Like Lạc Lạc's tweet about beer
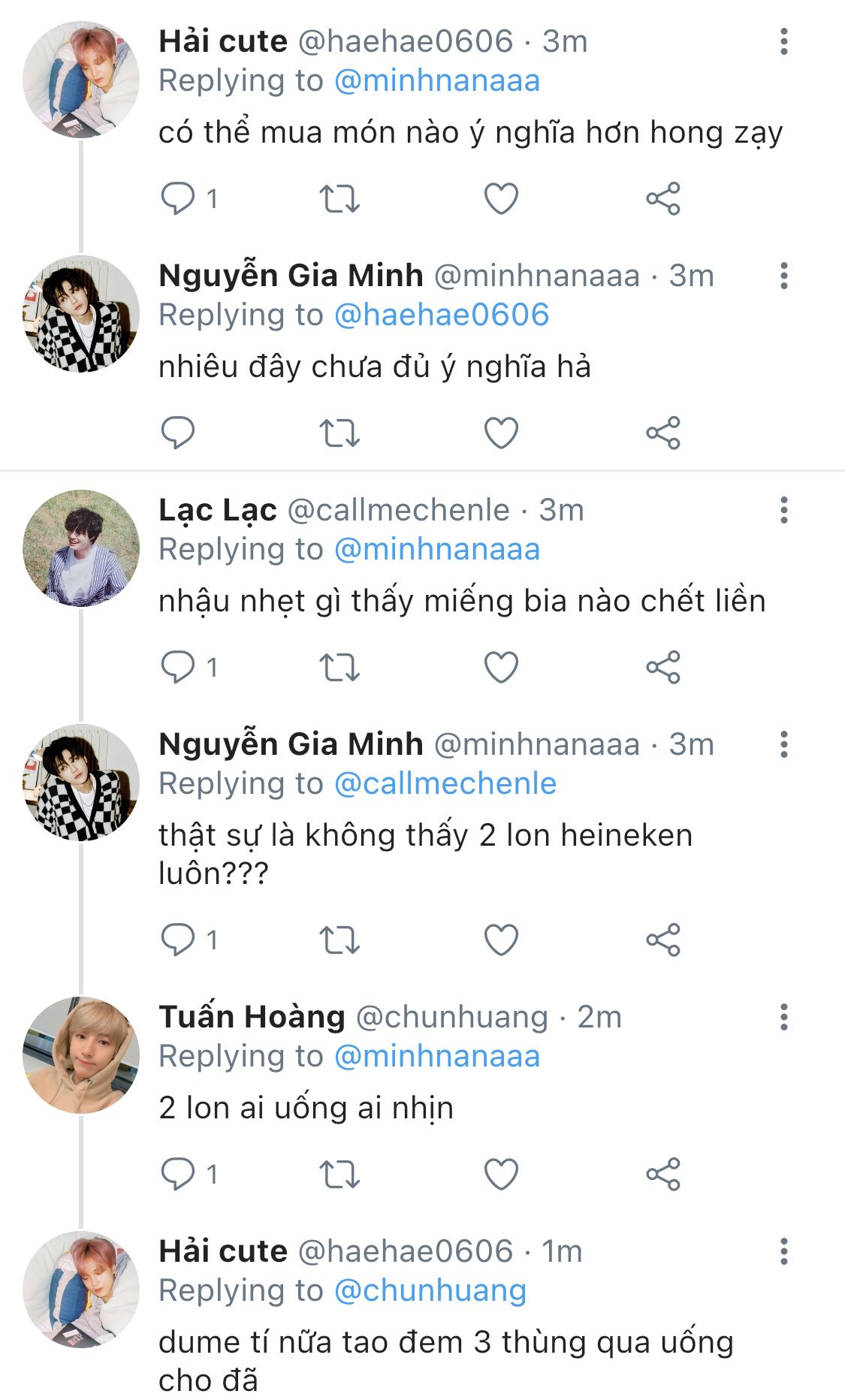Image resolution: width=845 pixels, height=1400 pixels. (x=501, y=668)
